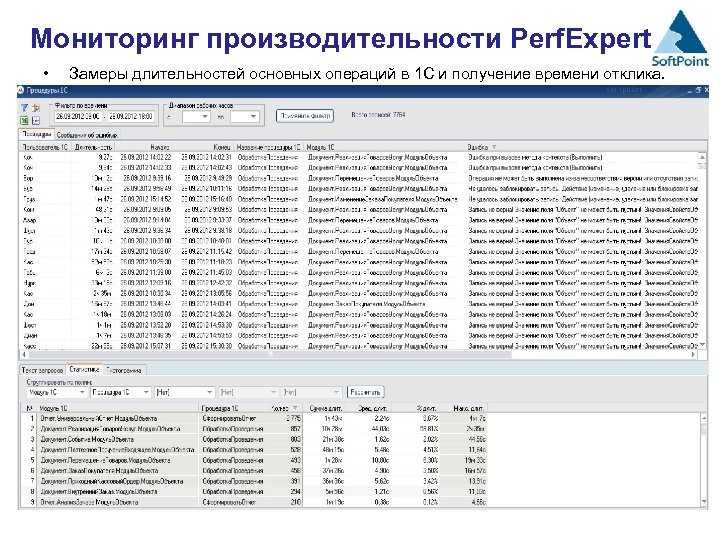
Task: Open the Текст запросов tab
Action: (42, 370)
